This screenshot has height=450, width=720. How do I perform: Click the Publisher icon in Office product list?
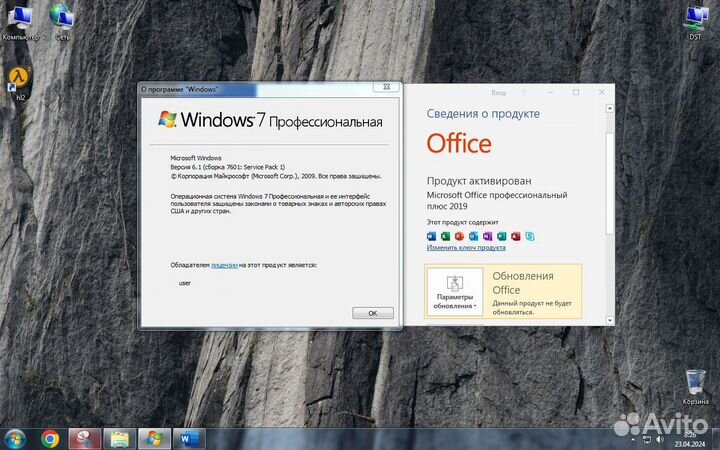pyautogui.click(x=501, y=236)
